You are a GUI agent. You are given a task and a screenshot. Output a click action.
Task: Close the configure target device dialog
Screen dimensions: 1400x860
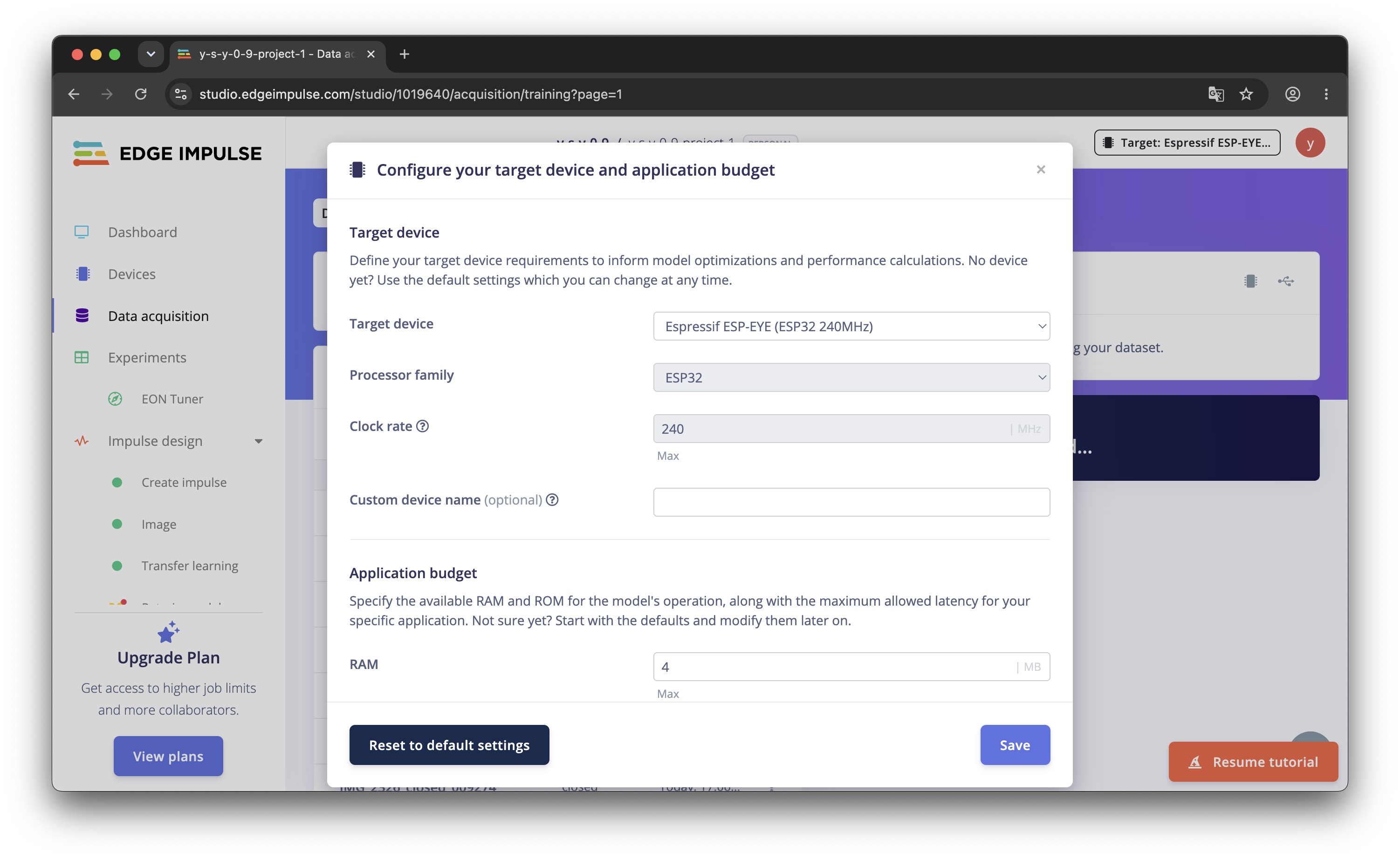coord(1041,170)
